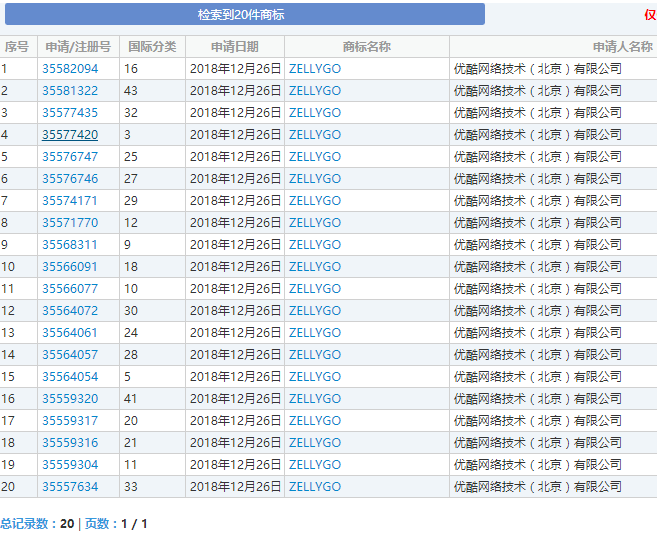The image size is (657, 534).
Task: Click the 申请日期 column header
Action: (235, 47)
